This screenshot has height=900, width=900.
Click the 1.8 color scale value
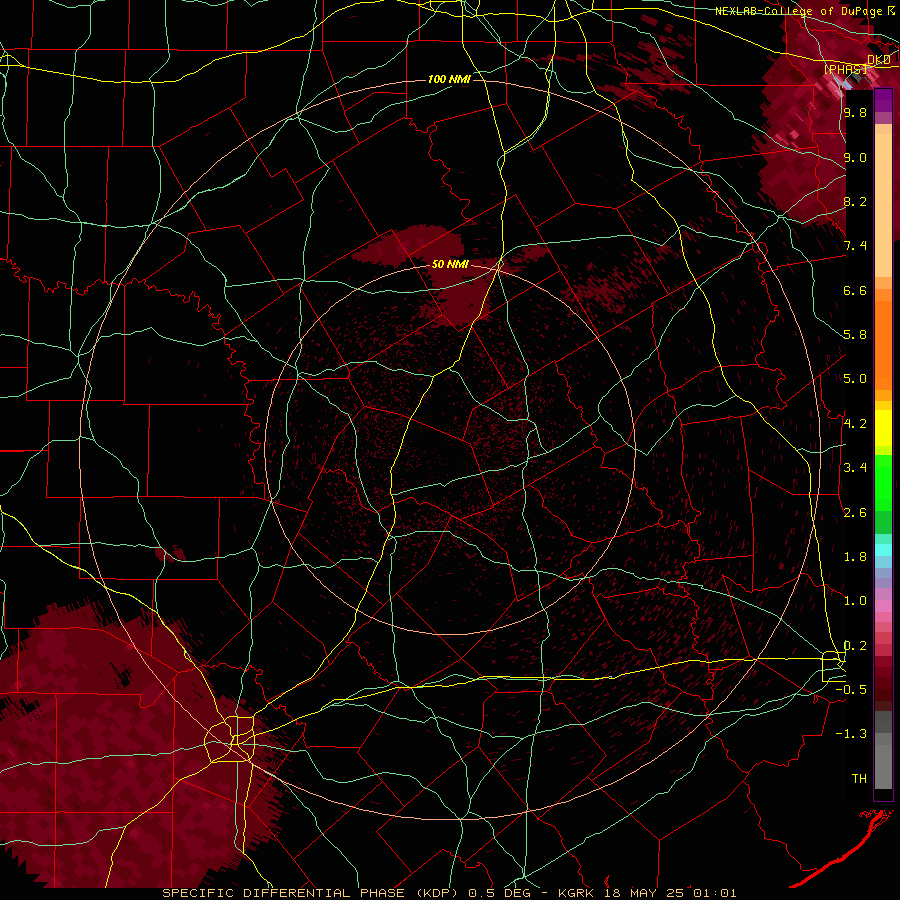tap(855, 557)
